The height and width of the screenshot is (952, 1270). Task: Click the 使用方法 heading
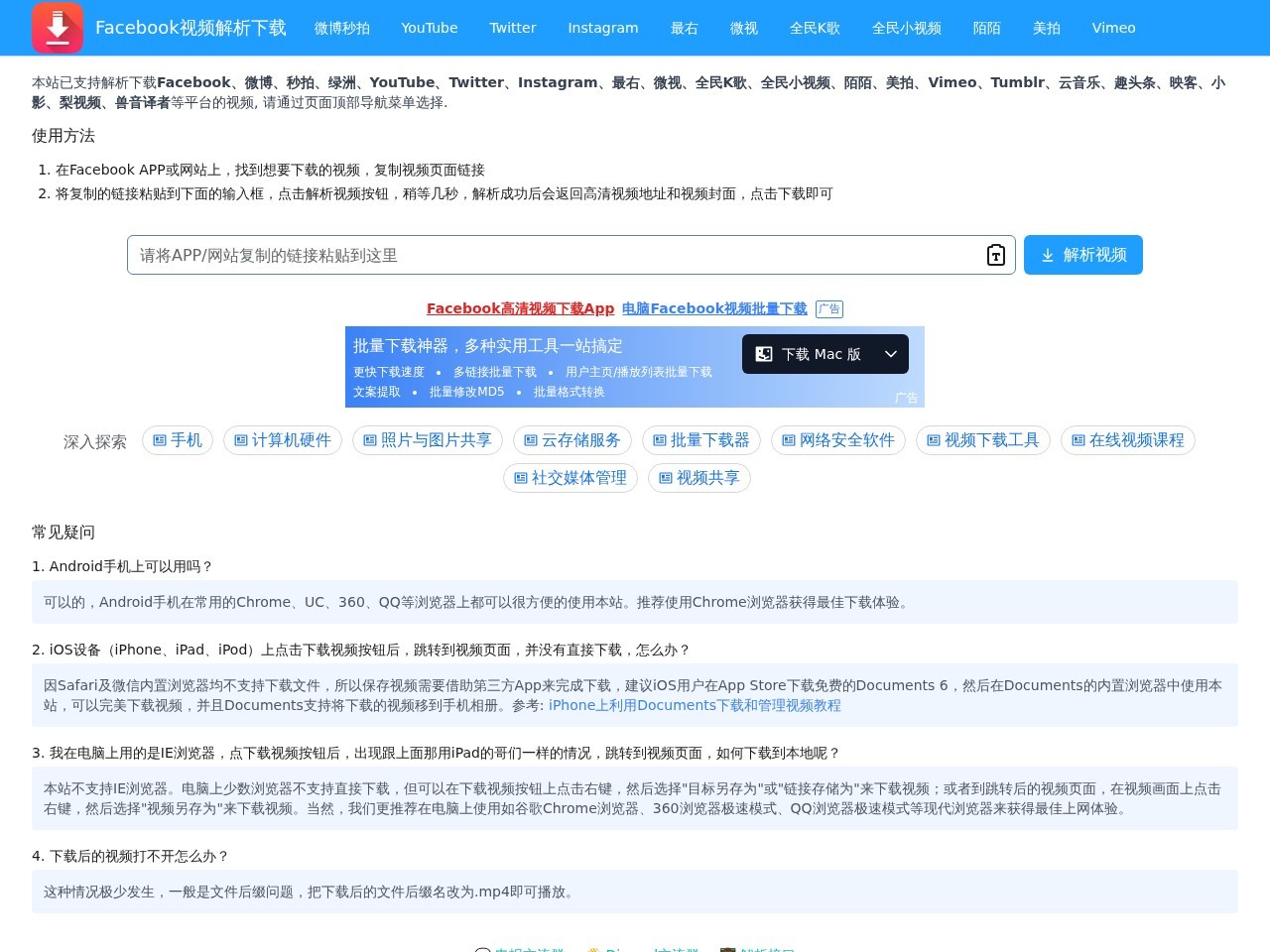(63, 136)
